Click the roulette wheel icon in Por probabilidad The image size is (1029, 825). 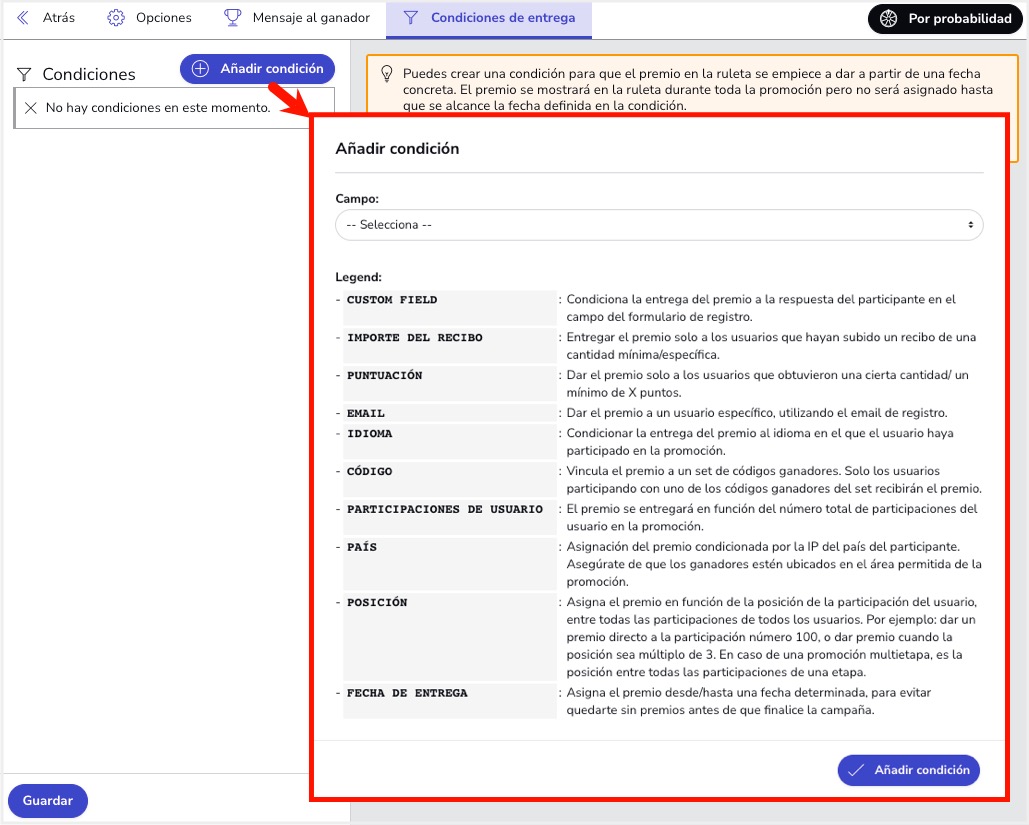pyautogui.click(x=888, y=19)
